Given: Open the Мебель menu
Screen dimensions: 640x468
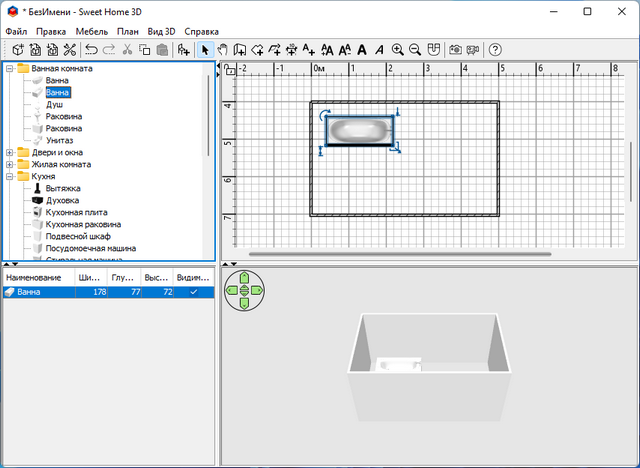Looking at the screenshot, I should coord(91,31).
